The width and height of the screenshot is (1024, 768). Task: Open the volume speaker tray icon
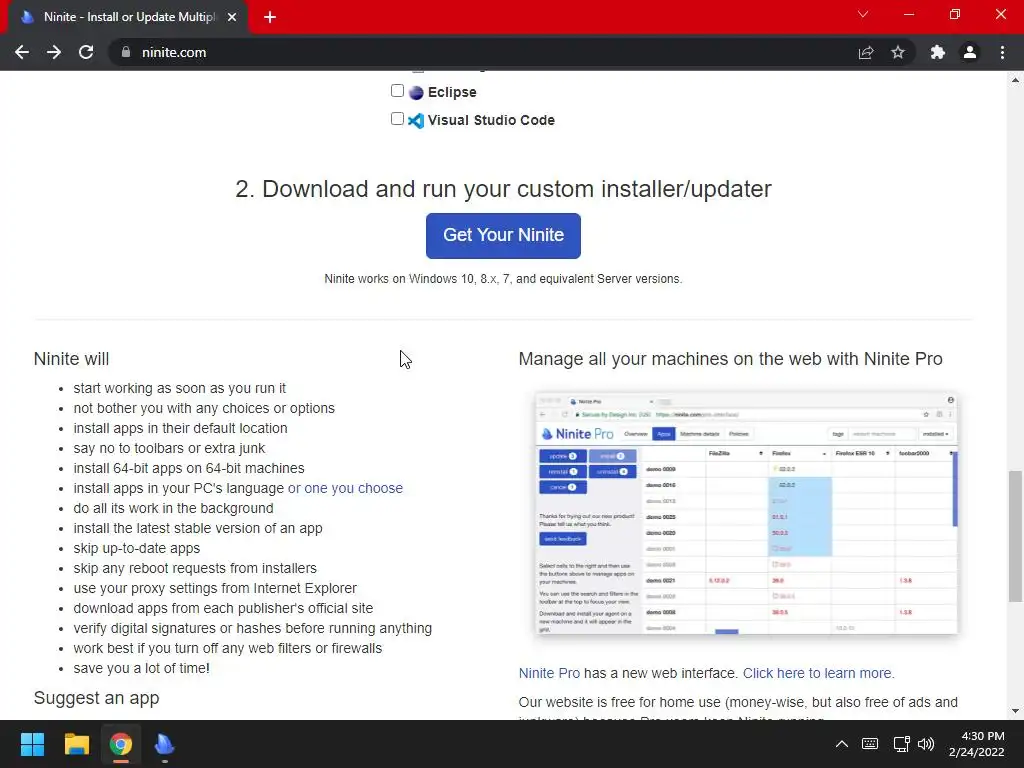(x=926, y=744)
